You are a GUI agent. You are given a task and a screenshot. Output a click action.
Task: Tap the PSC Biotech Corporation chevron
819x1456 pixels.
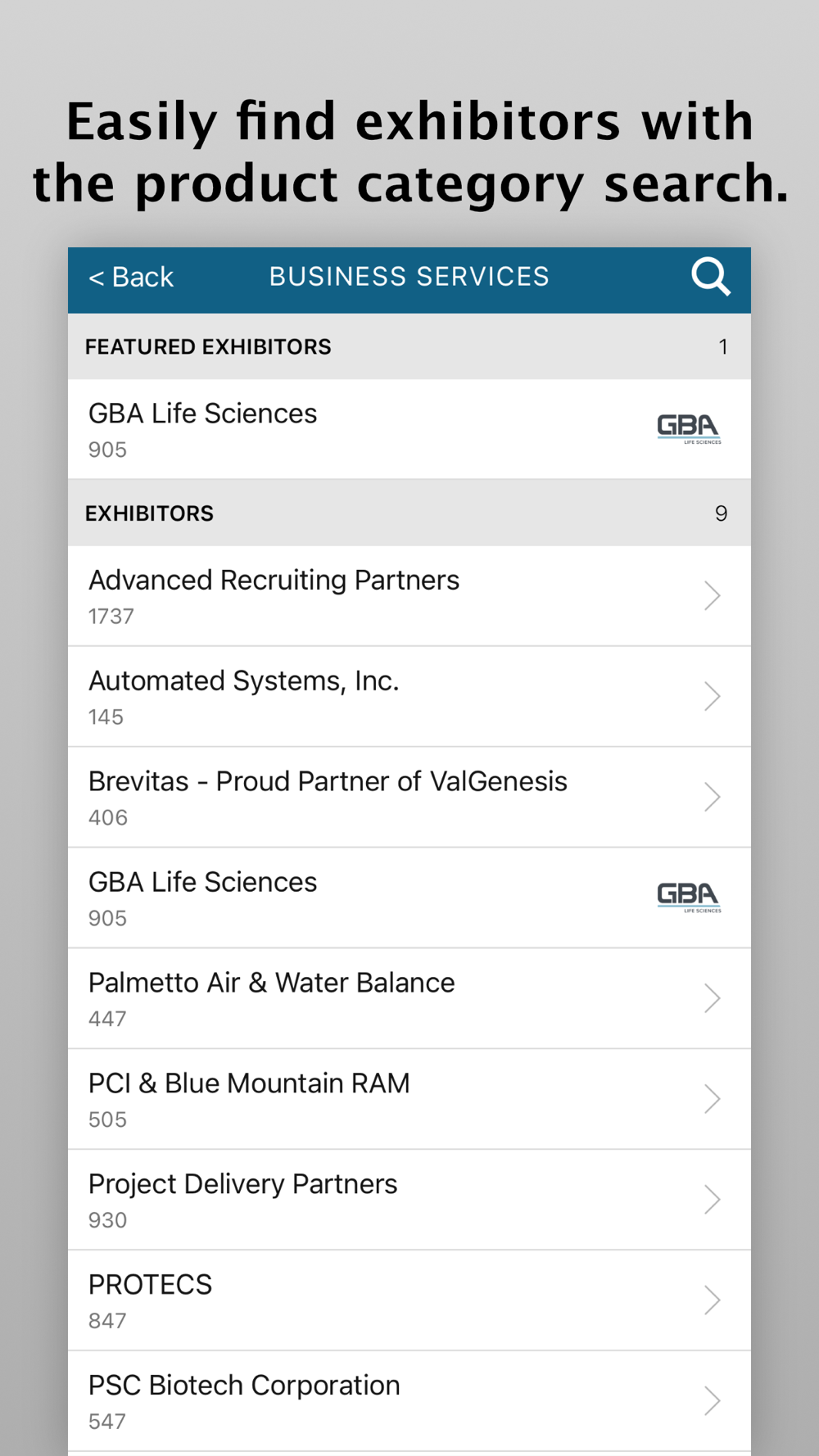712,1402
